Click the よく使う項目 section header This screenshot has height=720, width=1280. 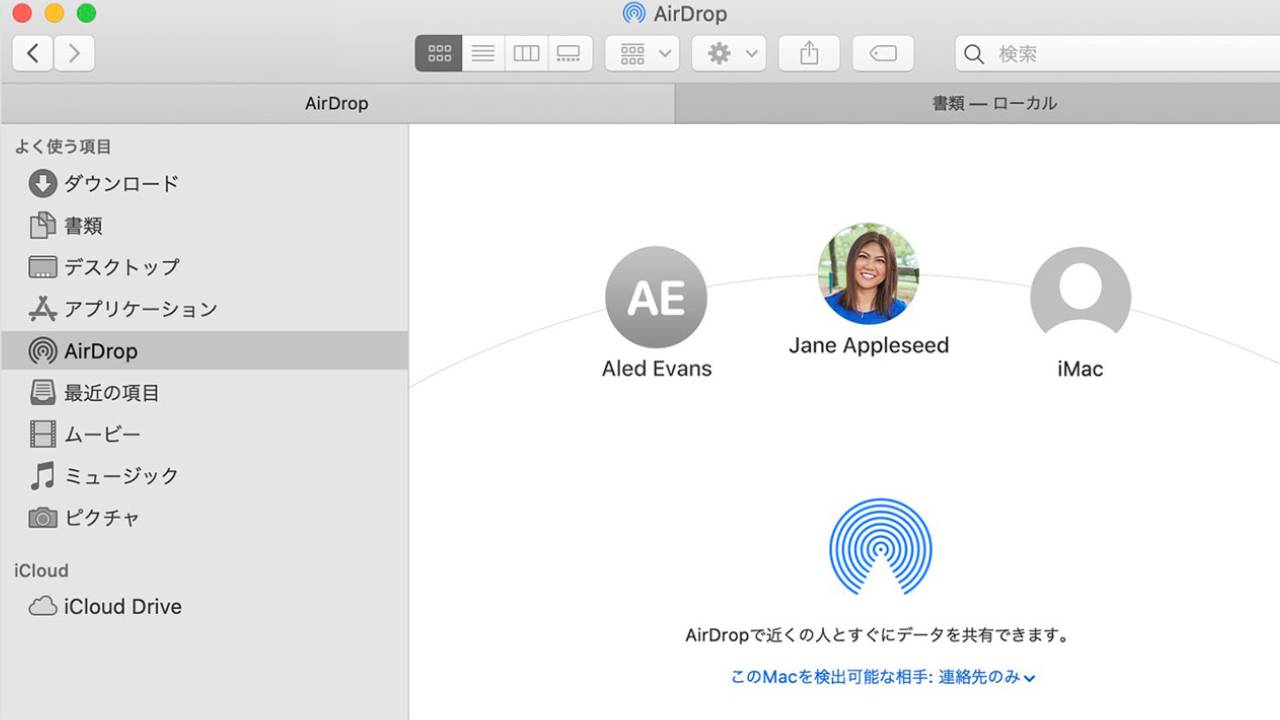tap(63, 147)
